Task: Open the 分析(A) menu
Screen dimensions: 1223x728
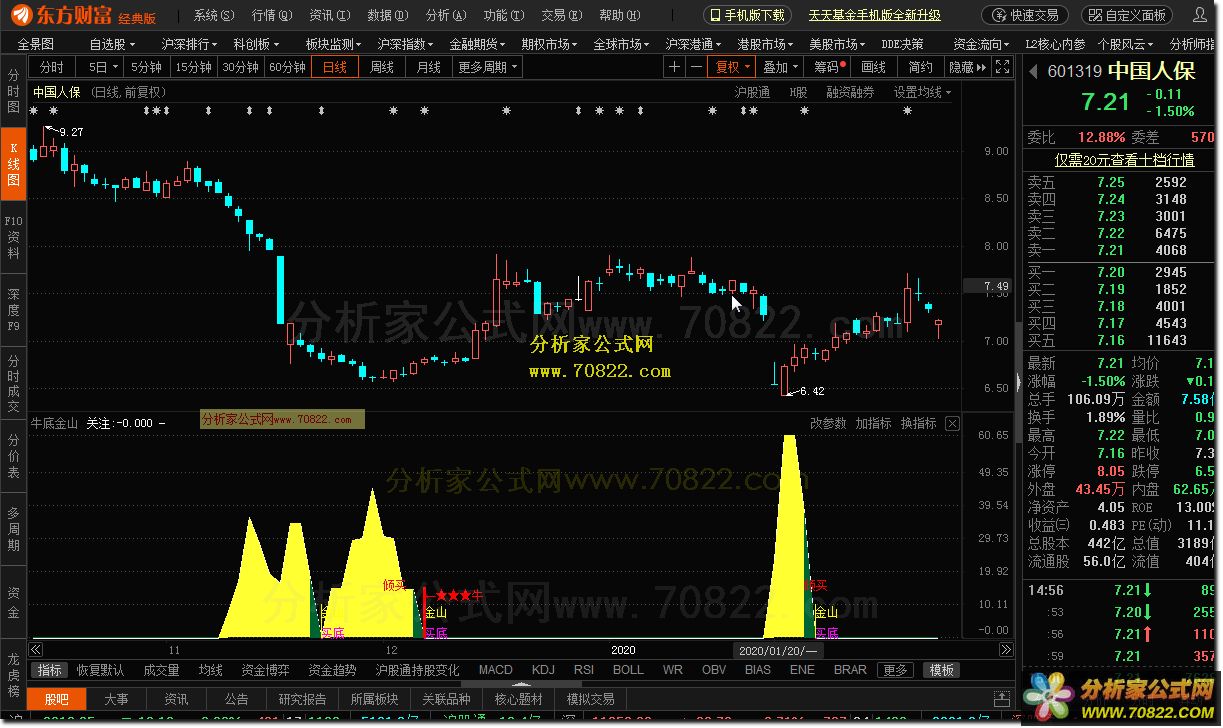Action: pyautogui.click(x=446, y=15)
